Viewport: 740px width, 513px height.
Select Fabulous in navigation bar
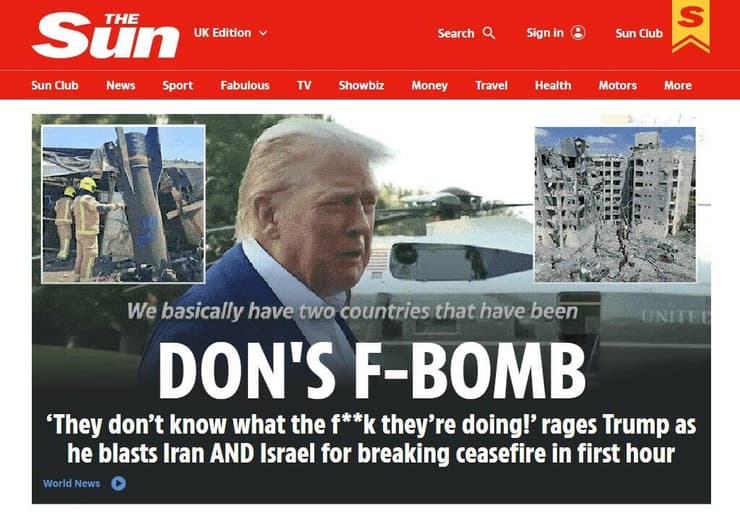pos(245,85)
